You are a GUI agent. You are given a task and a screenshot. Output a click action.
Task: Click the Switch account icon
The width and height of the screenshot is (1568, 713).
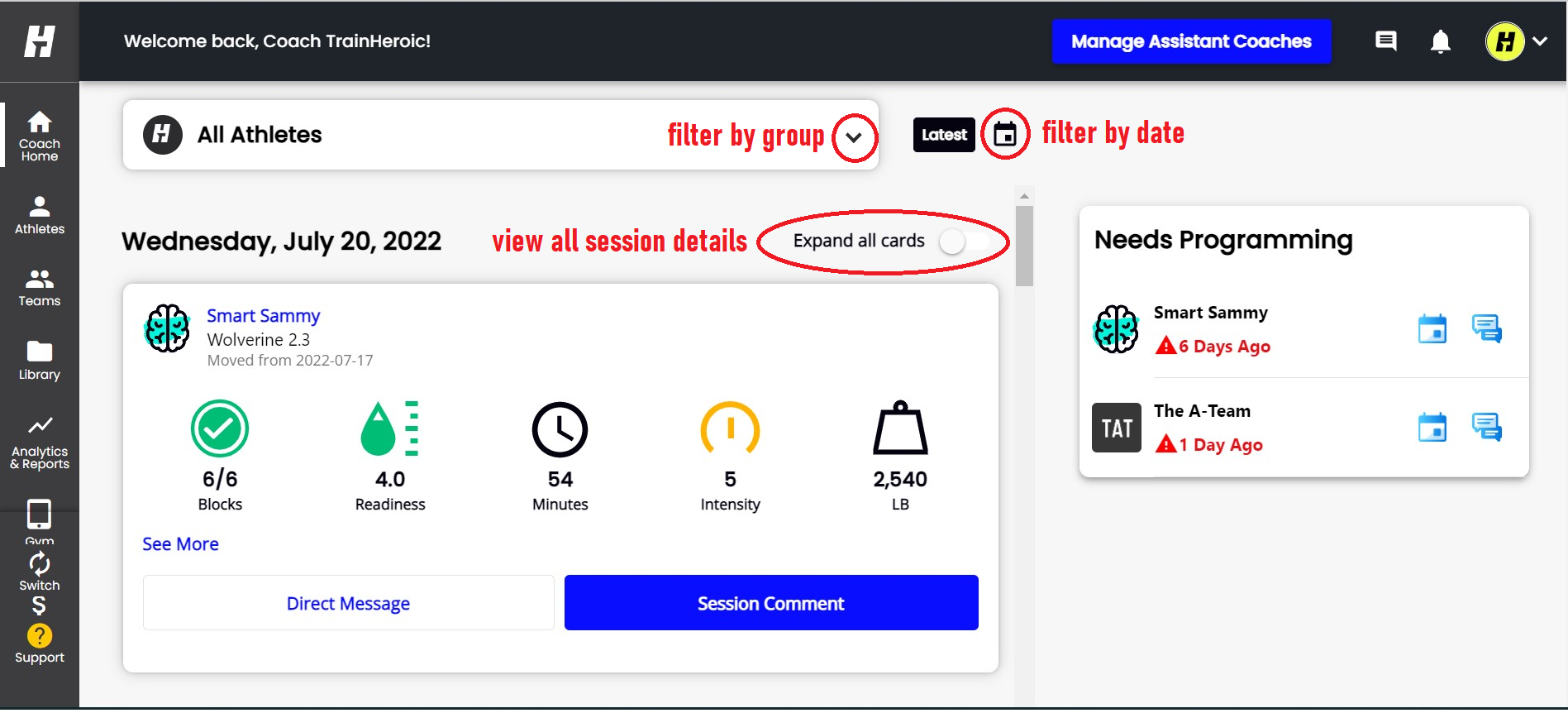click(40, 572)
